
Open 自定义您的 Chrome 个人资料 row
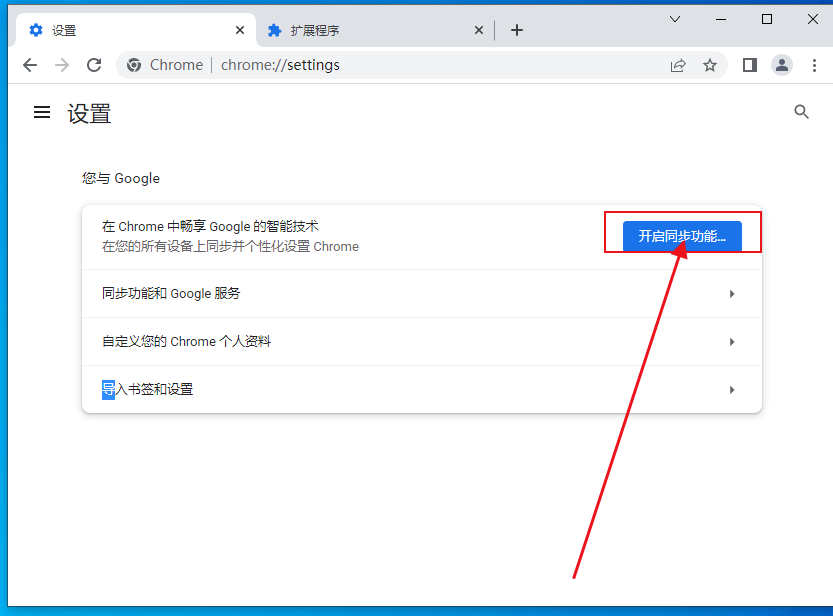[422, 341]
